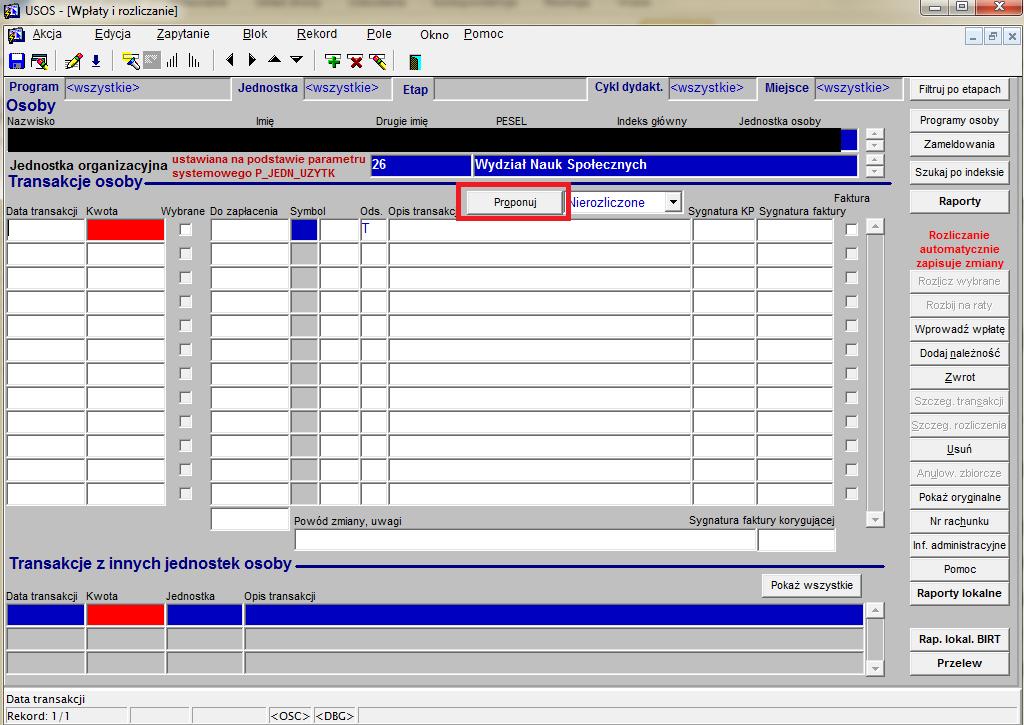Click unit code field showing 26
The width and height of the screenshot is (1024, 725).
click(421, 166)
